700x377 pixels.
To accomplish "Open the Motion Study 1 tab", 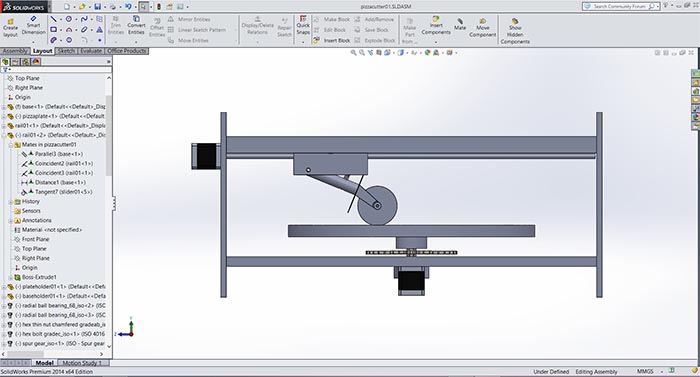I will pyautogui.click(x=82, y=363).
